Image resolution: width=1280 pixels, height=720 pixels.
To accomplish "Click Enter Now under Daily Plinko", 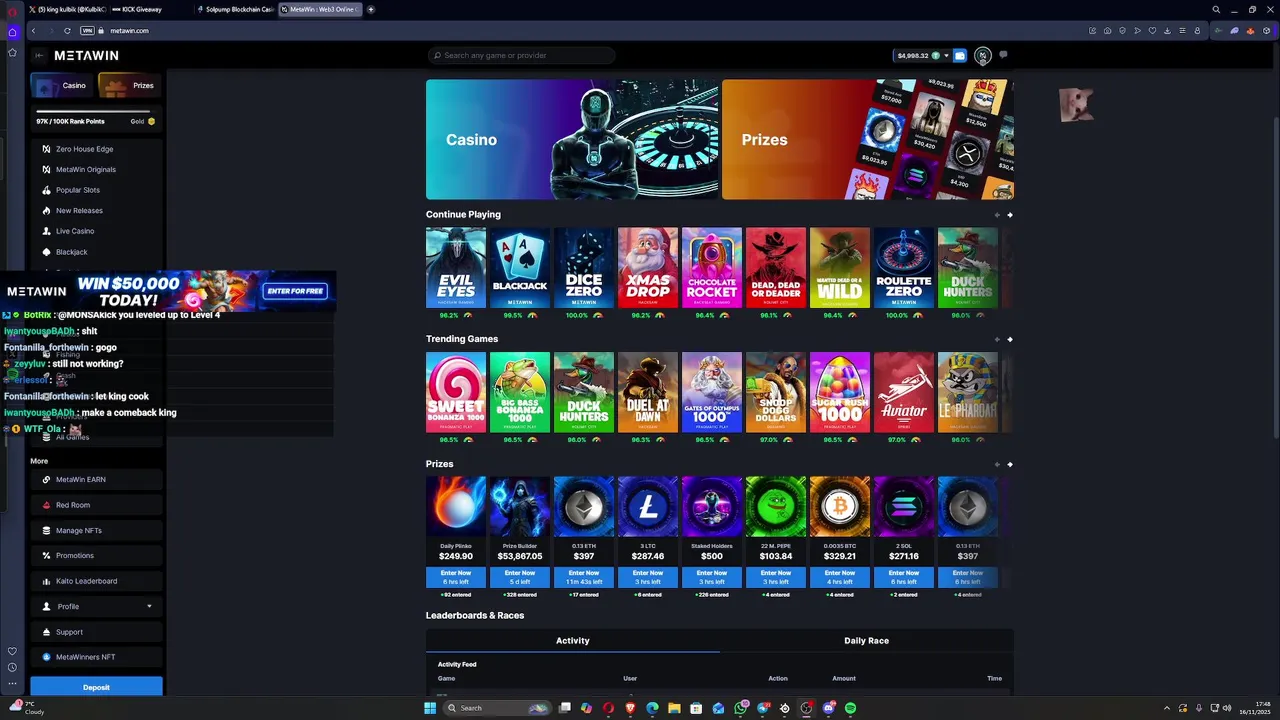I will [x=456, y=577].
